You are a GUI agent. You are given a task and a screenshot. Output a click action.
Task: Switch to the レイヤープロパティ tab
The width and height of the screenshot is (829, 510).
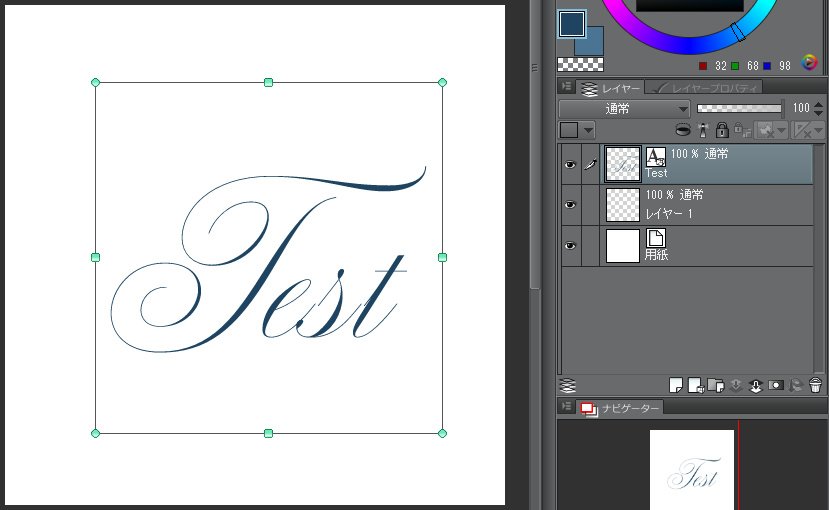click(703, 88)
